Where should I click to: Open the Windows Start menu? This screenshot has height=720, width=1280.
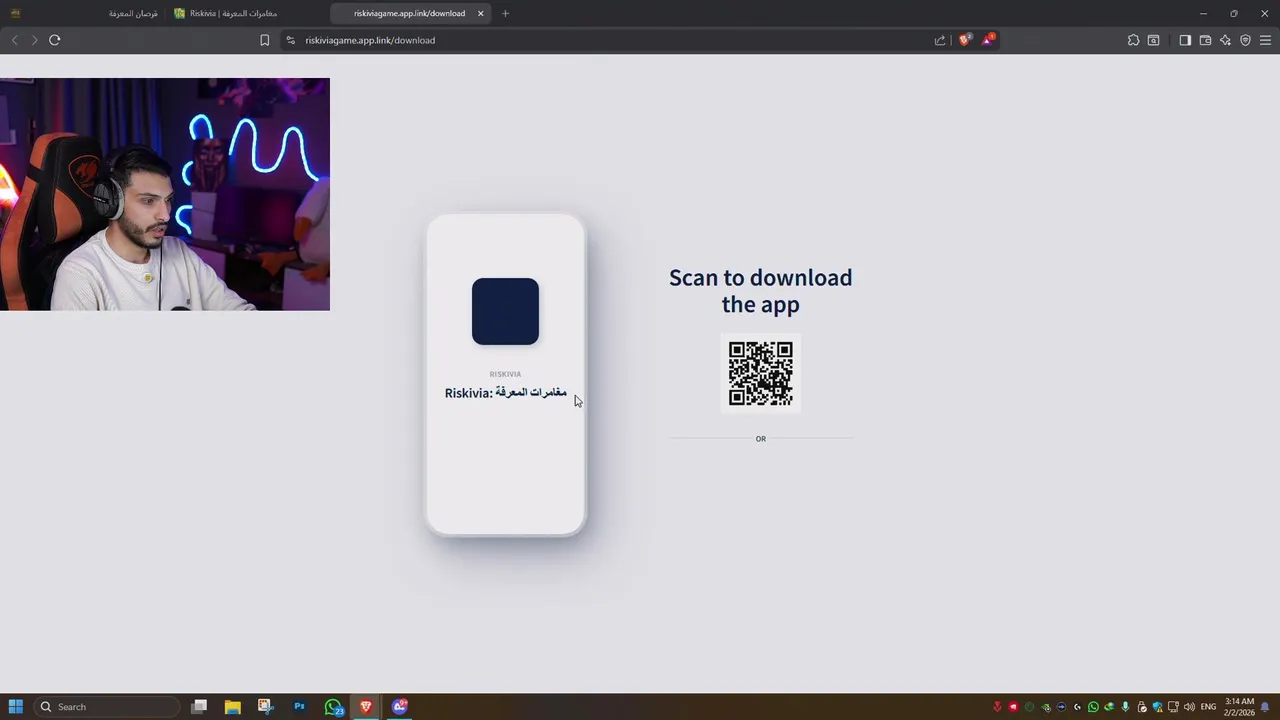[x=15, y=706]
